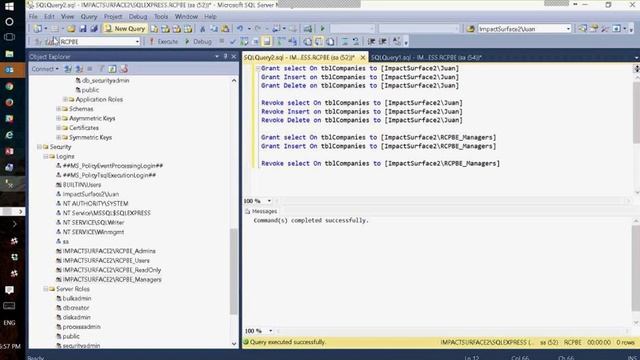Viewport: 640px width, 360px height.
Task: Collapse the Security folder node
Action: click(40, 147)
